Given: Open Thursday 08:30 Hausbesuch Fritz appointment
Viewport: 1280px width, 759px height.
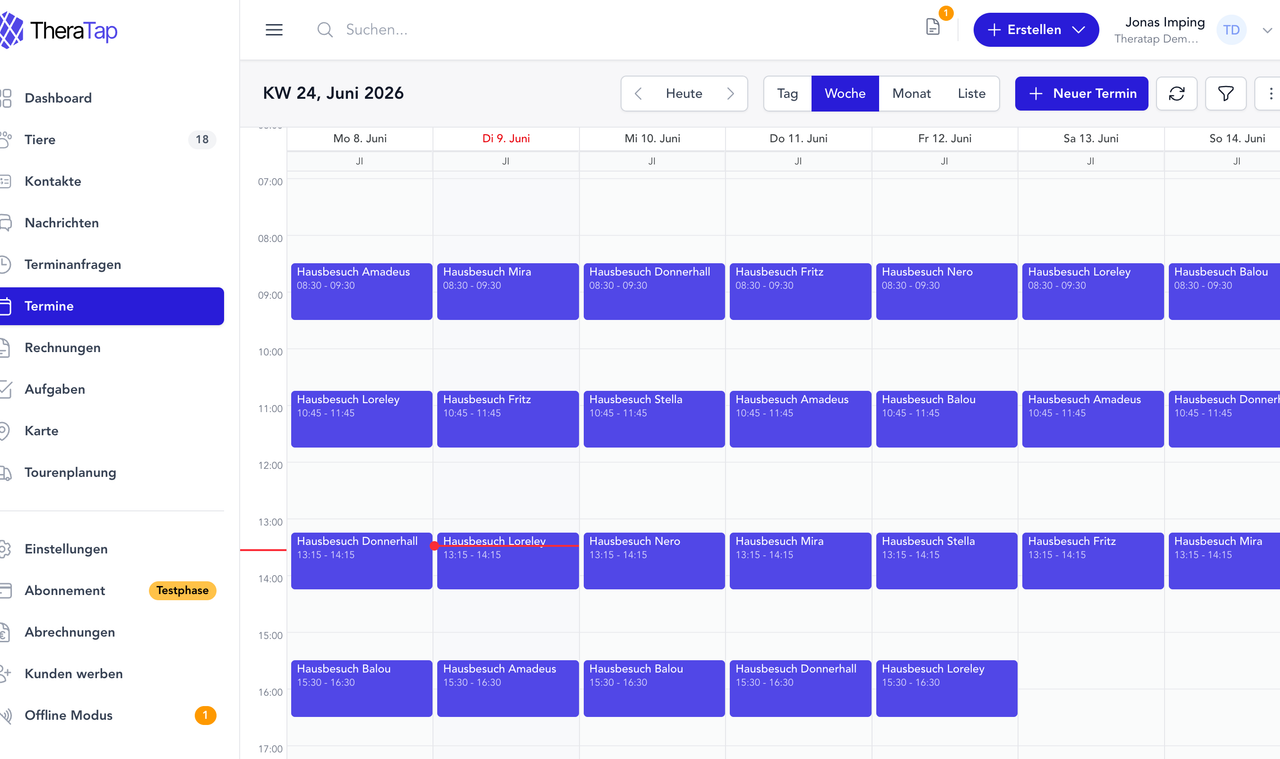Looking at the screenshot, I should pyautogui.click(x=800, y=292).
